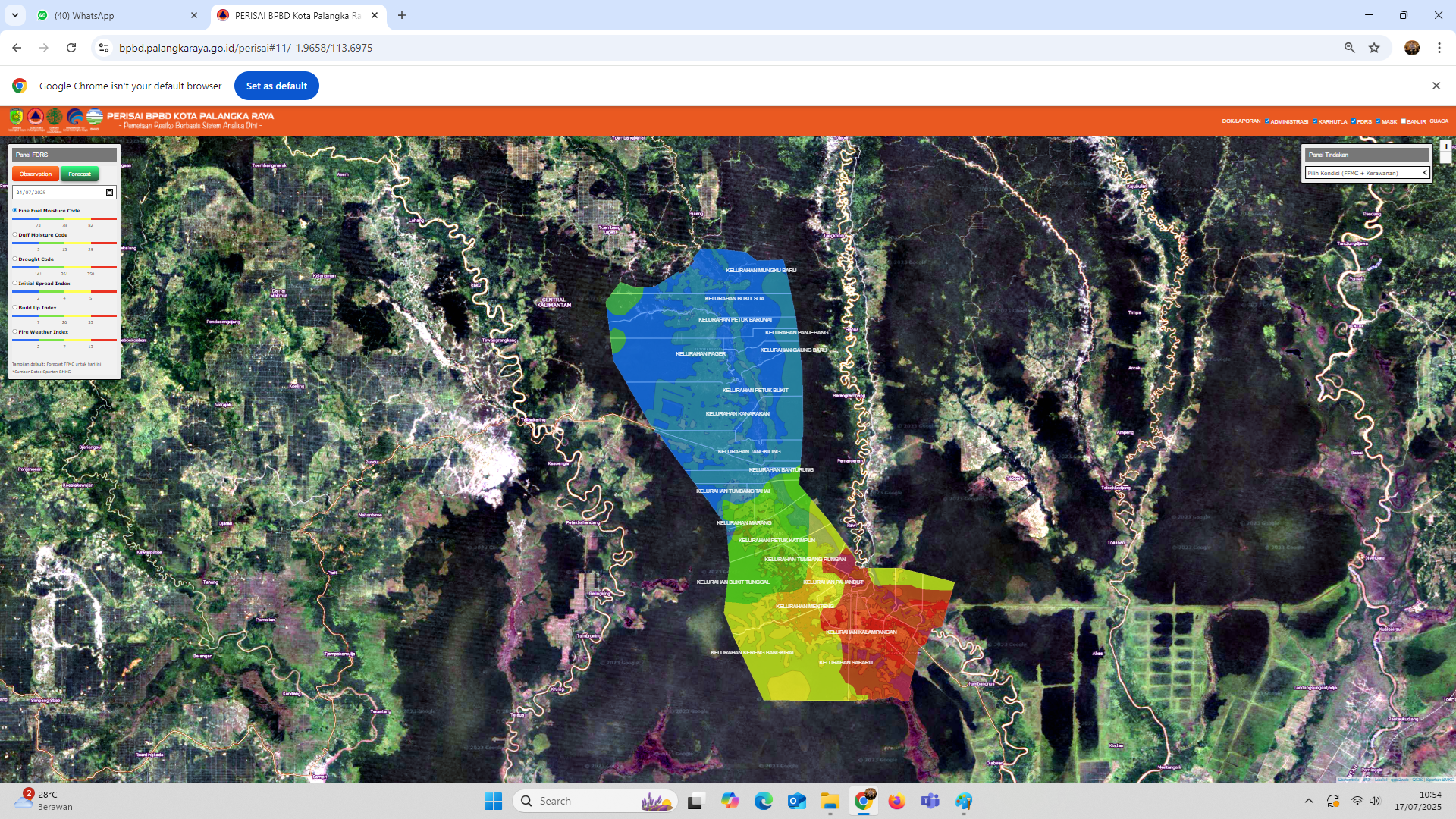Viewport: 1456px width, 819px height.
Task: Click the KELURAHAN SABARU label on the map
Action: point(846,662)
